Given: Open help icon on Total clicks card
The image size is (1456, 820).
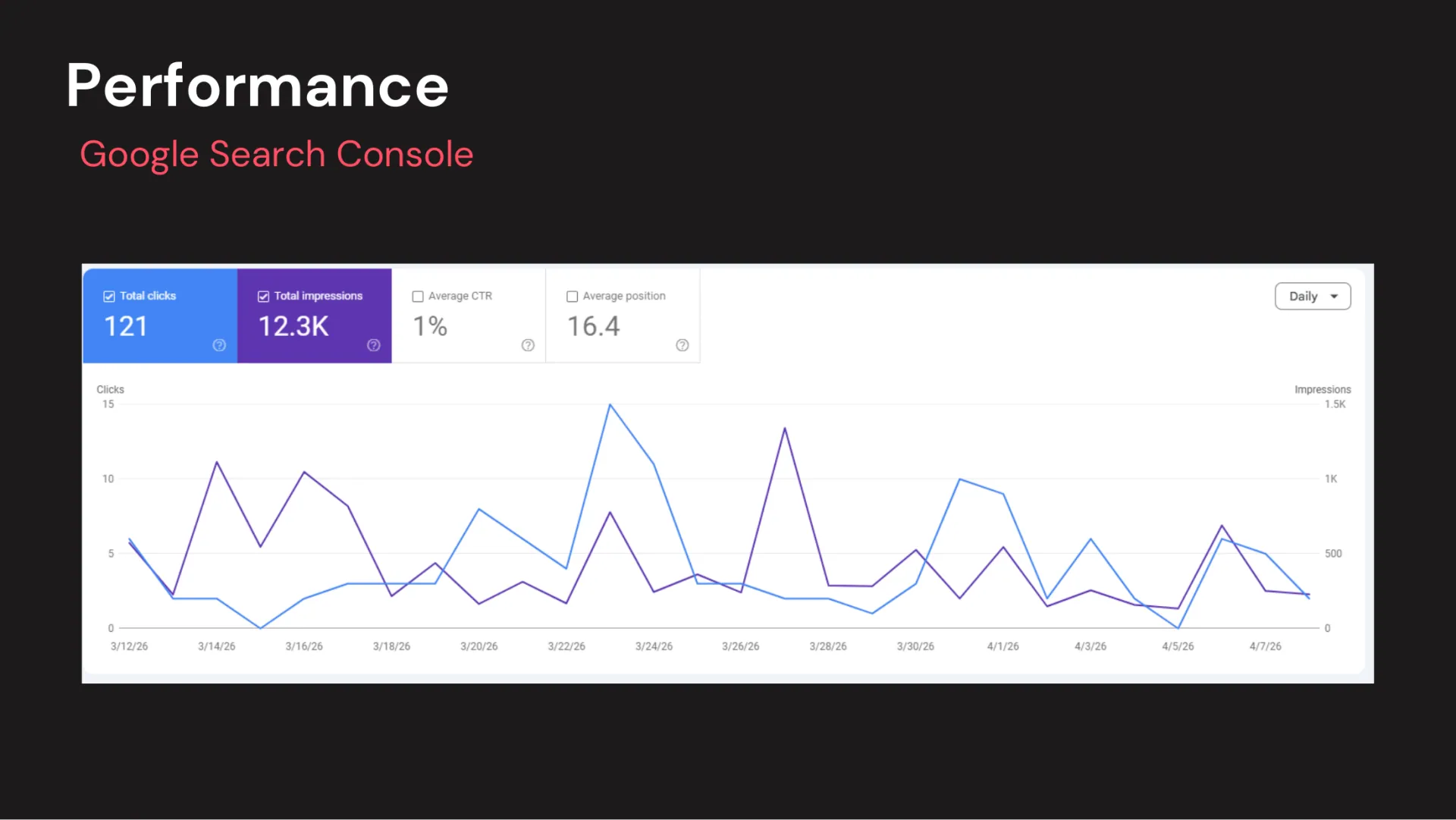Looking at the screenshot, I should pyautogui.click(x=219, y=345).
